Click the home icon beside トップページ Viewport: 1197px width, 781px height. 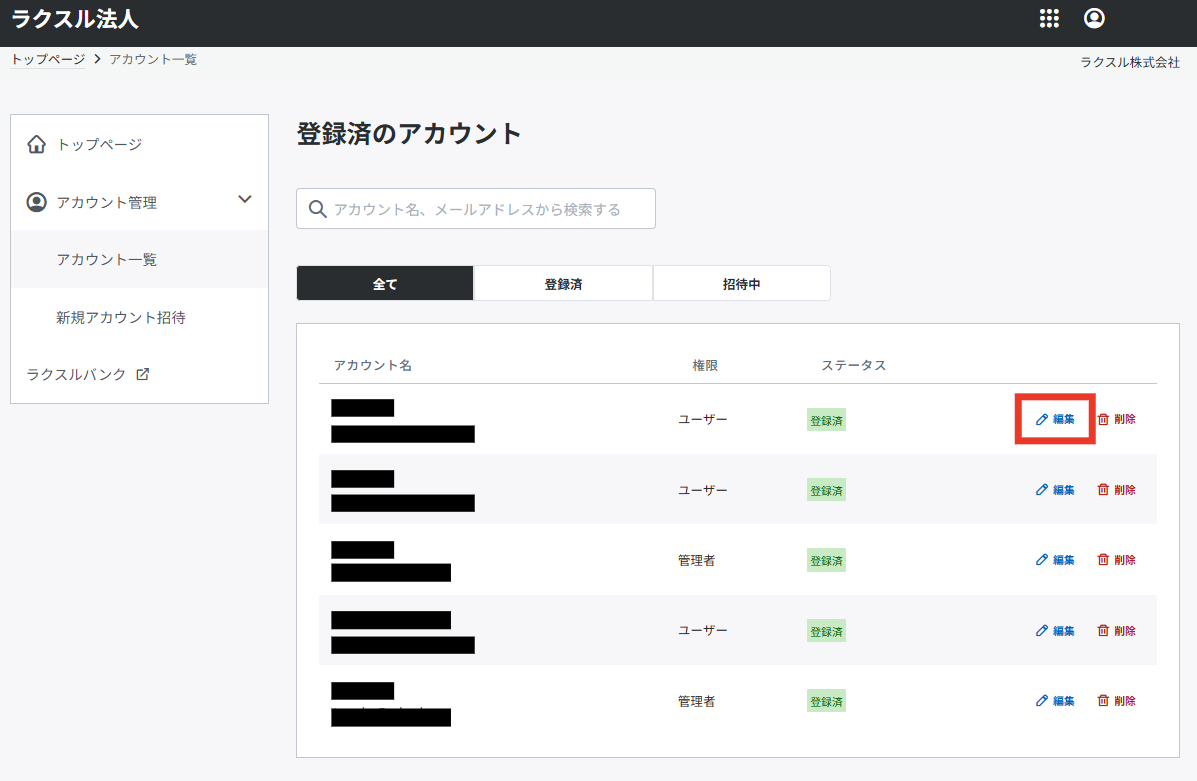pos(37,145)
